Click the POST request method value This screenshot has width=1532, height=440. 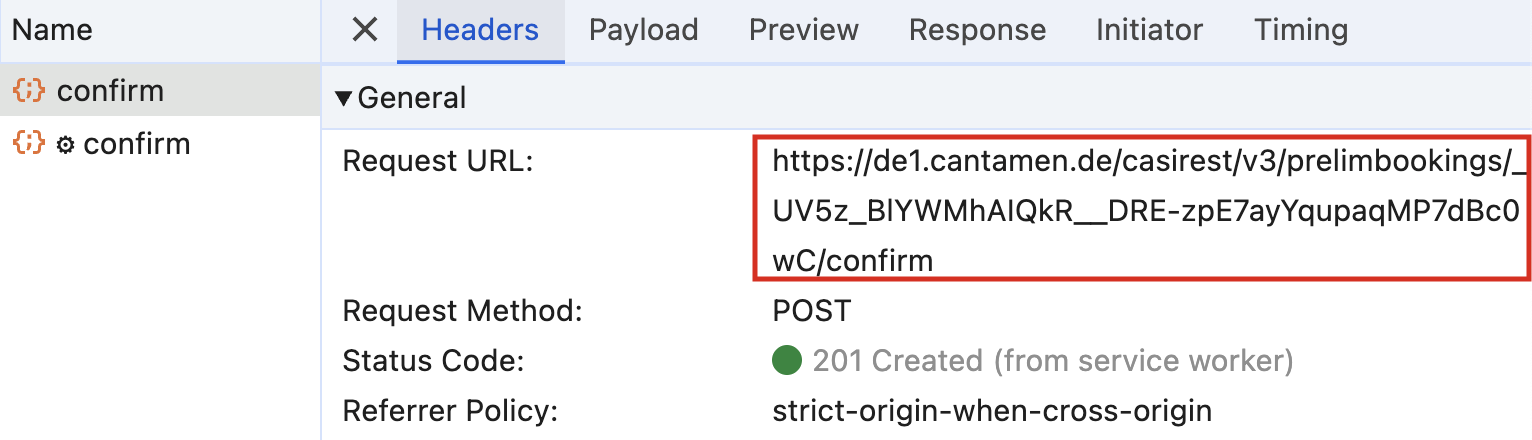812,310
